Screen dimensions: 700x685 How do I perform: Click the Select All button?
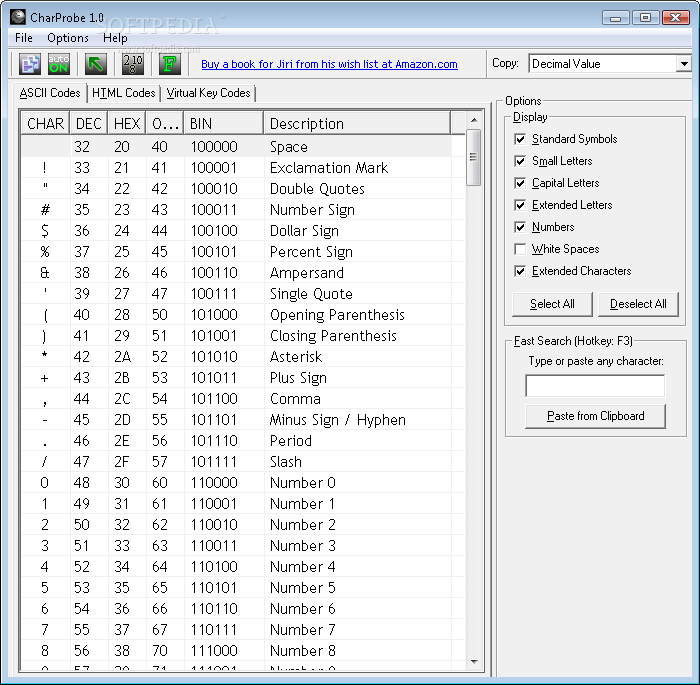552,304
